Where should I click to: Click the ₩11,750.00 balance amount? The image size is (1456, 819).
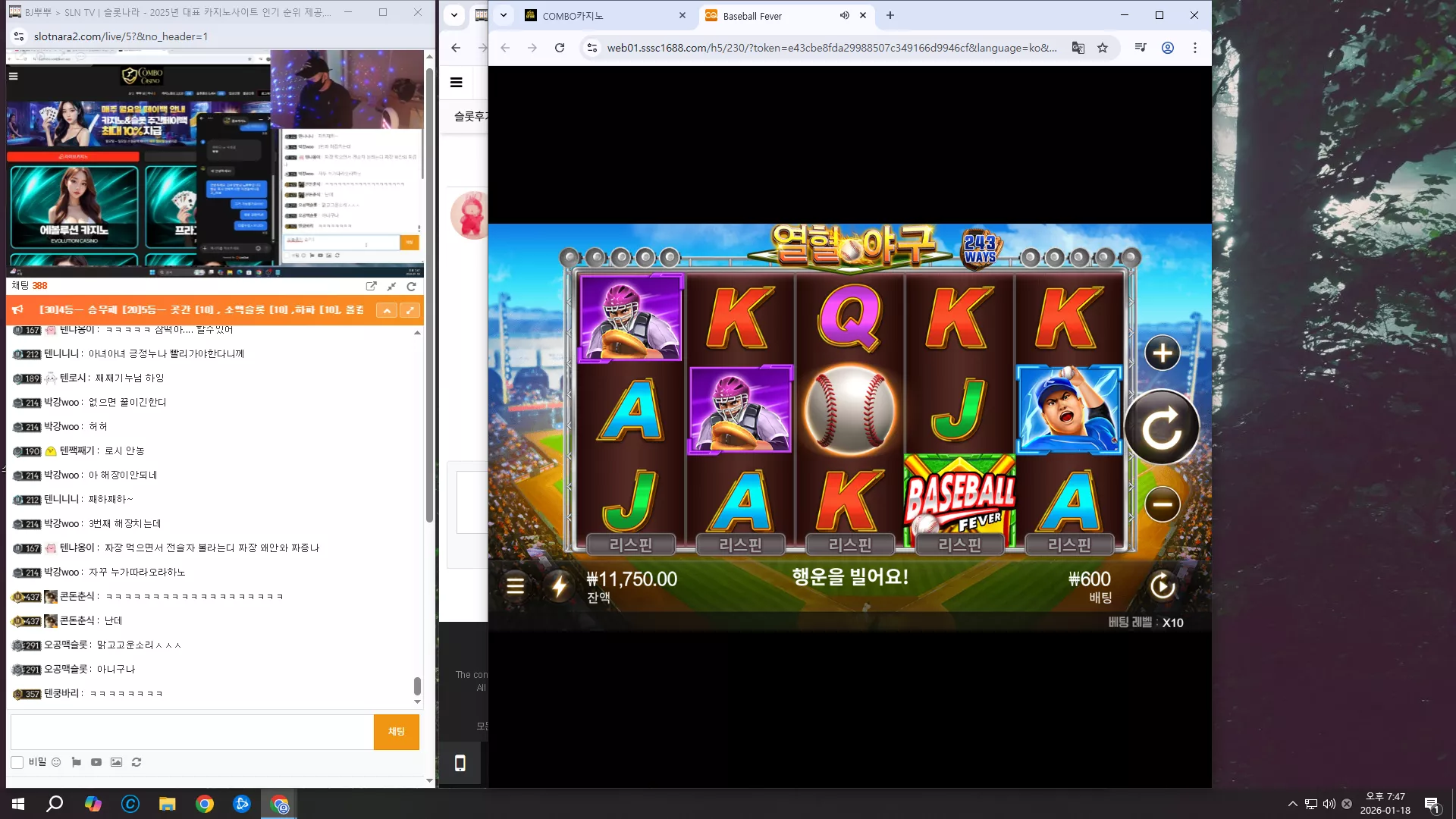pyautogui.click(x=632, y=579)
